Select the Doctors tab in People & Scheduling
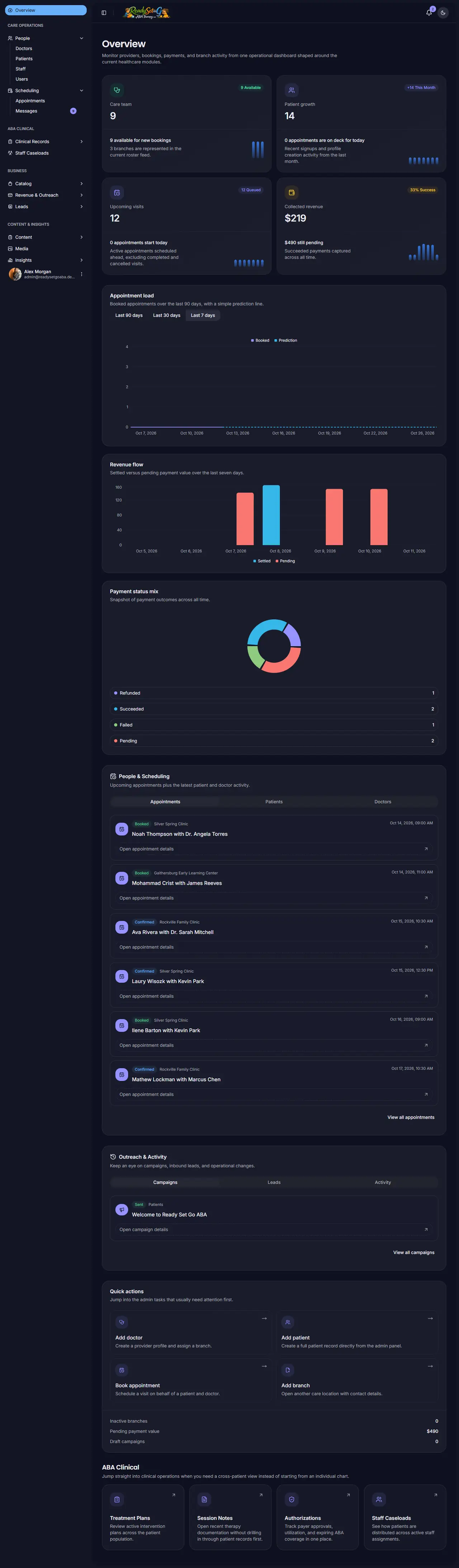The image size is (459, 1568). (383, 802)
